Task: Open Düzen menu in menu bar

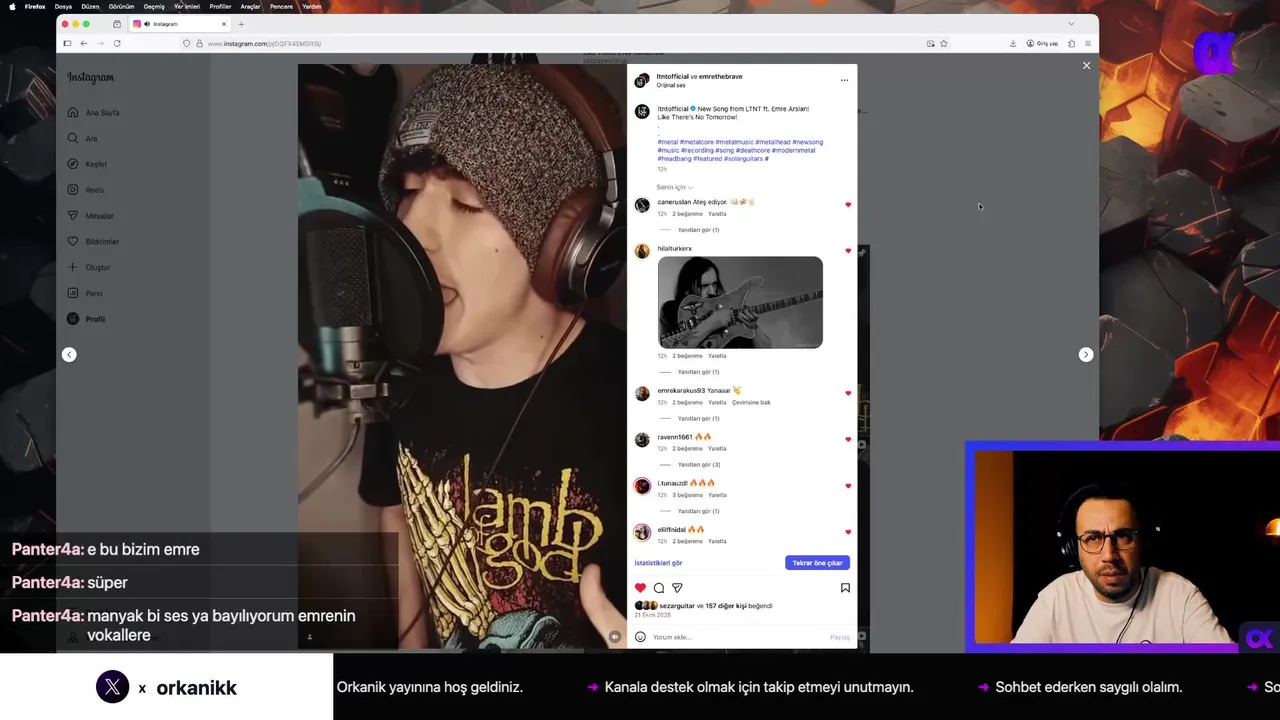Action: point(90,6)
